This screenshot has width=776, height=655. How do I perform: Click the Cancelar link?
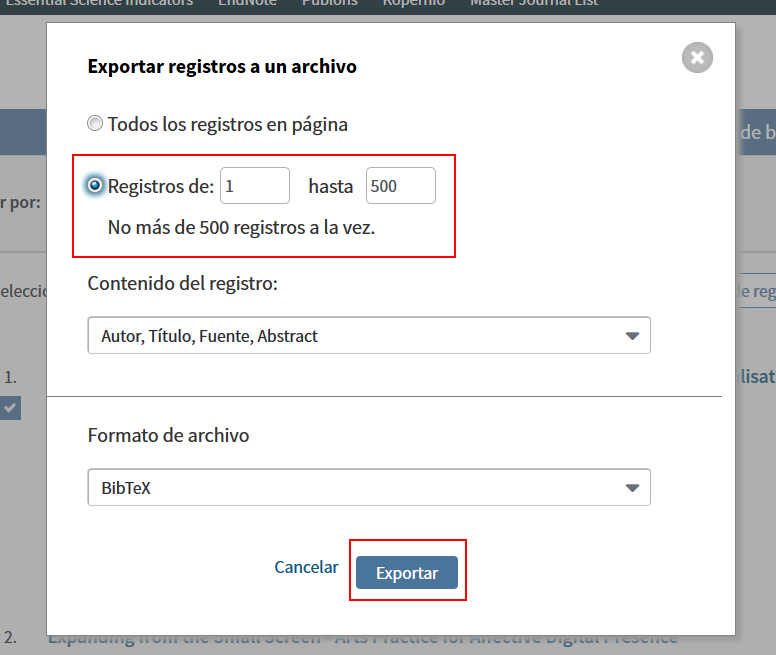306,567
